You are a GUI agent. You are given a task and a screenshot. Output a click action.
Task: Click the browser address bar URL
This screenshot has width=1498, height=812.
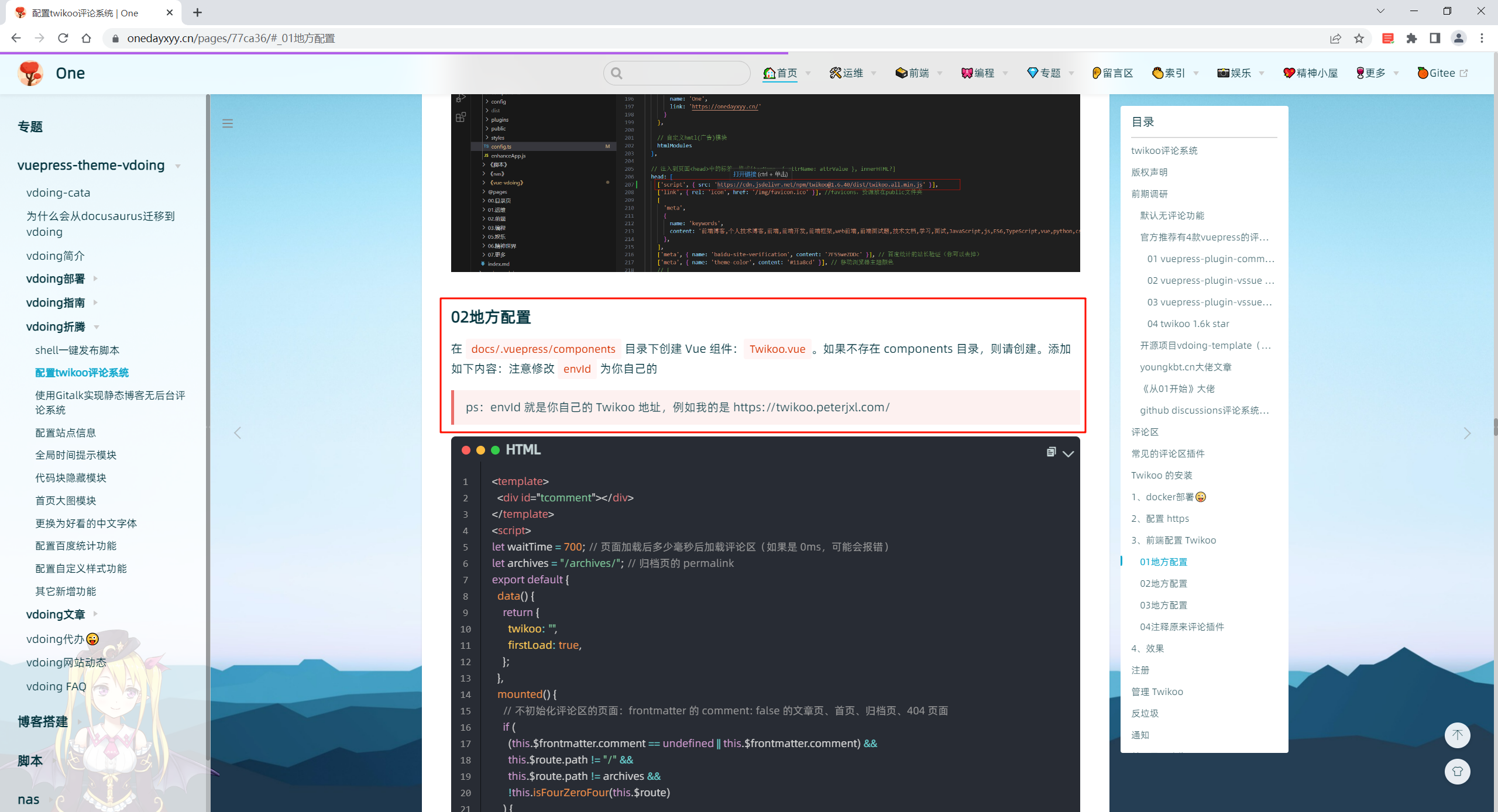coord(231,38)
